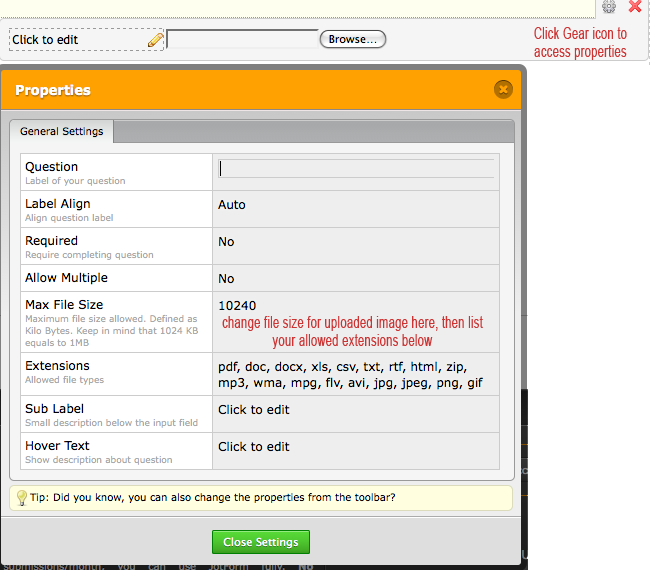The height and width of the screenshot is (570, 650).
Task: Click the gear icon to access properties
Action: click(609, 7)
